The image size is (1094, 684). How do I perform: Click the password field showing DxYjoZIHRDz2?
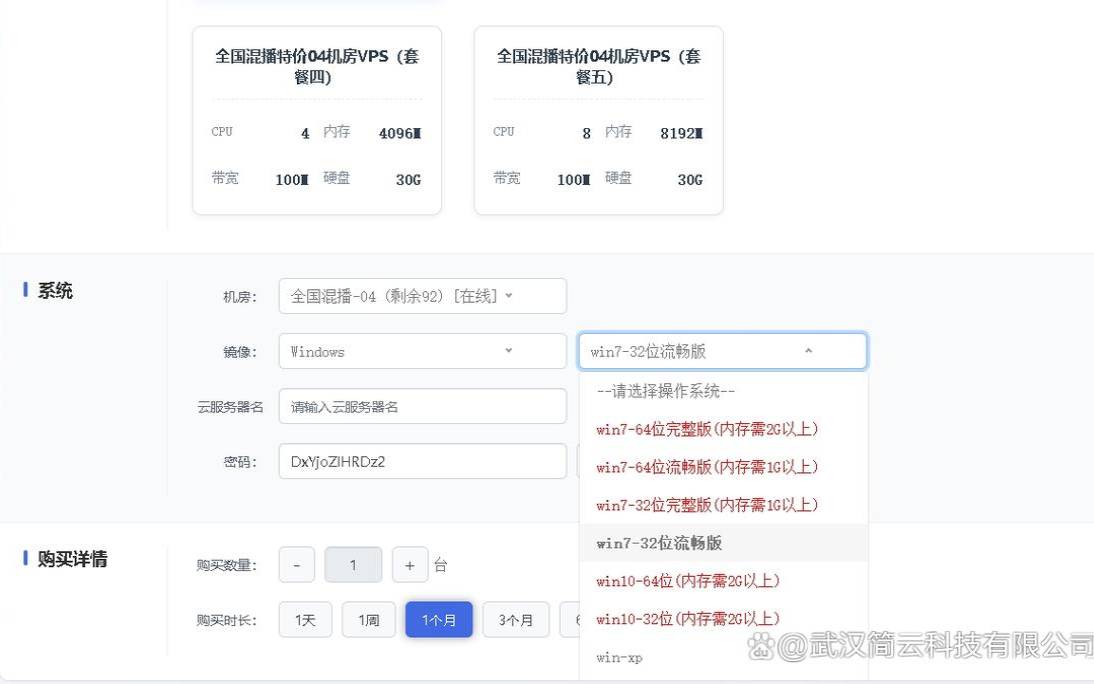click(x=422, y=461)
